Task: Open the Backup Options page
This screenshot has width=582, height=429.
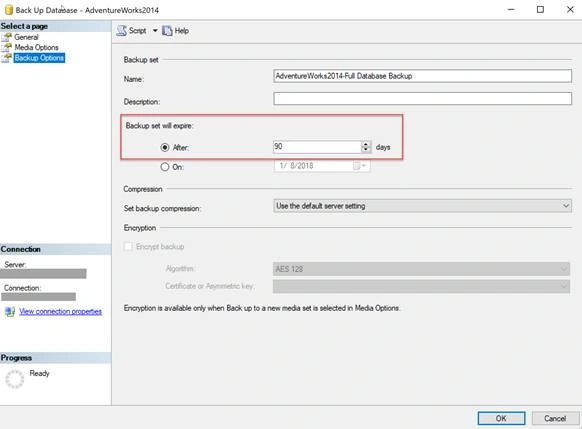Action: click(39, 58)
